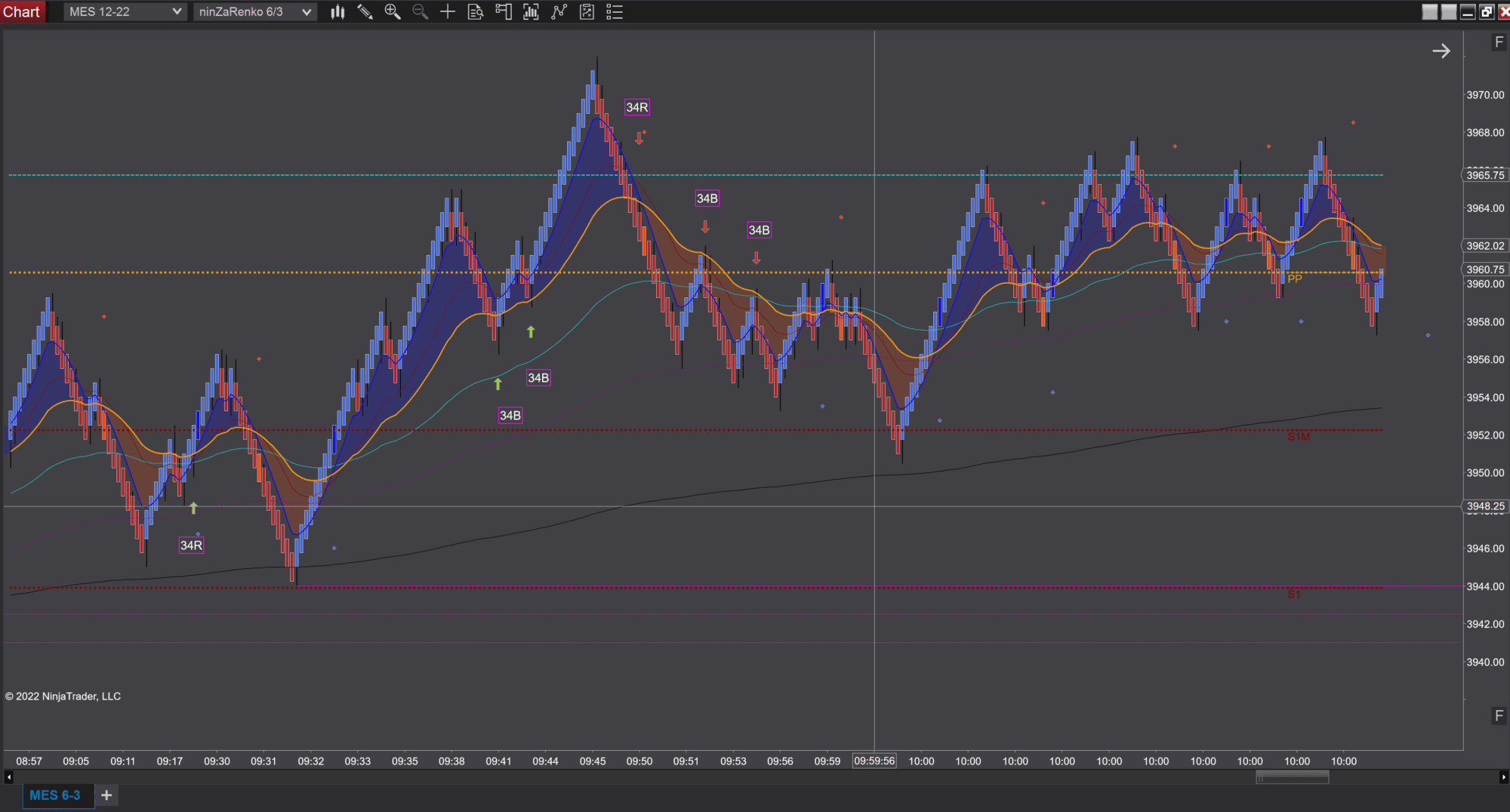Screen dimensions: 1510x812
Task: Click the Zoom In magnifier tool
Action: coord(393,11)
